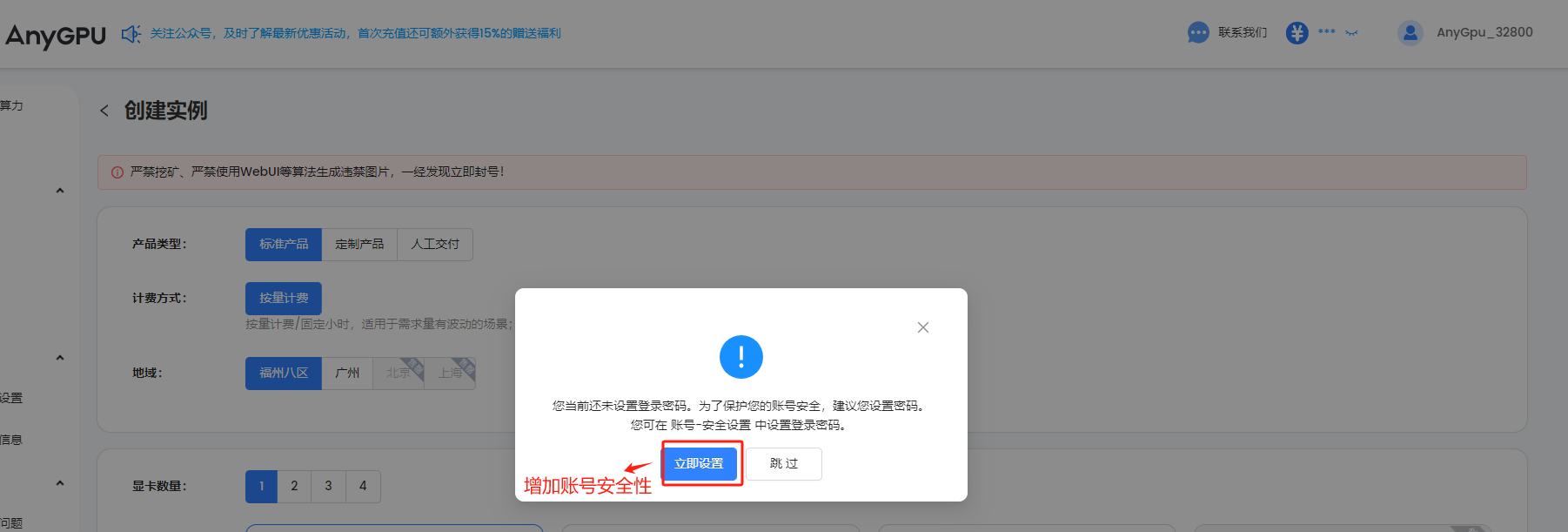This screenshot has width=1568, height=532.
Task: Open AnyGpu_32800 account menu
Action: (x=1484, y=32)
